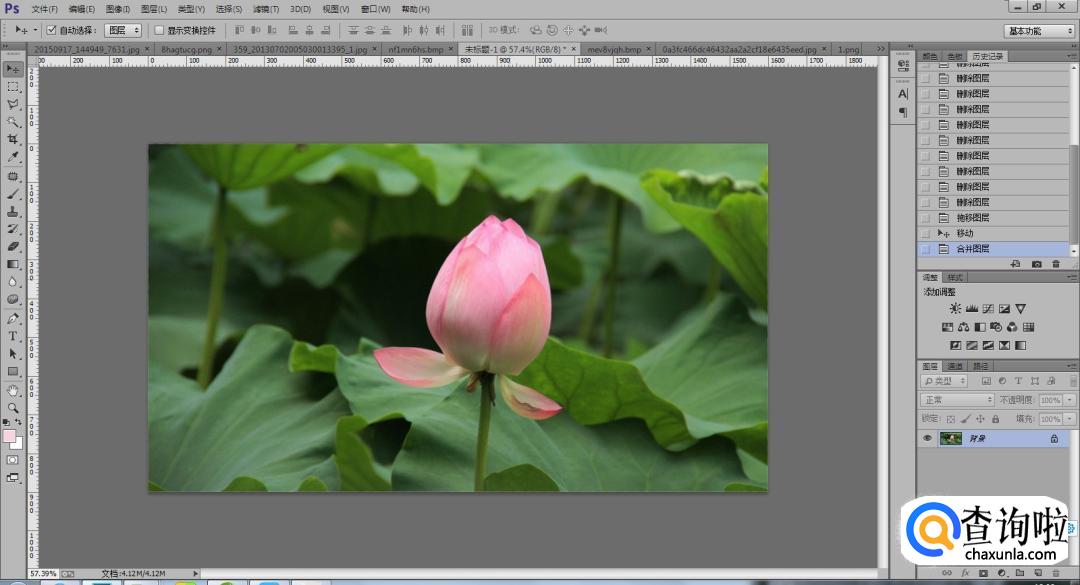Switch to the 通道 tab
Viewport: 1080px width, 585px height.
pos(955,366)
